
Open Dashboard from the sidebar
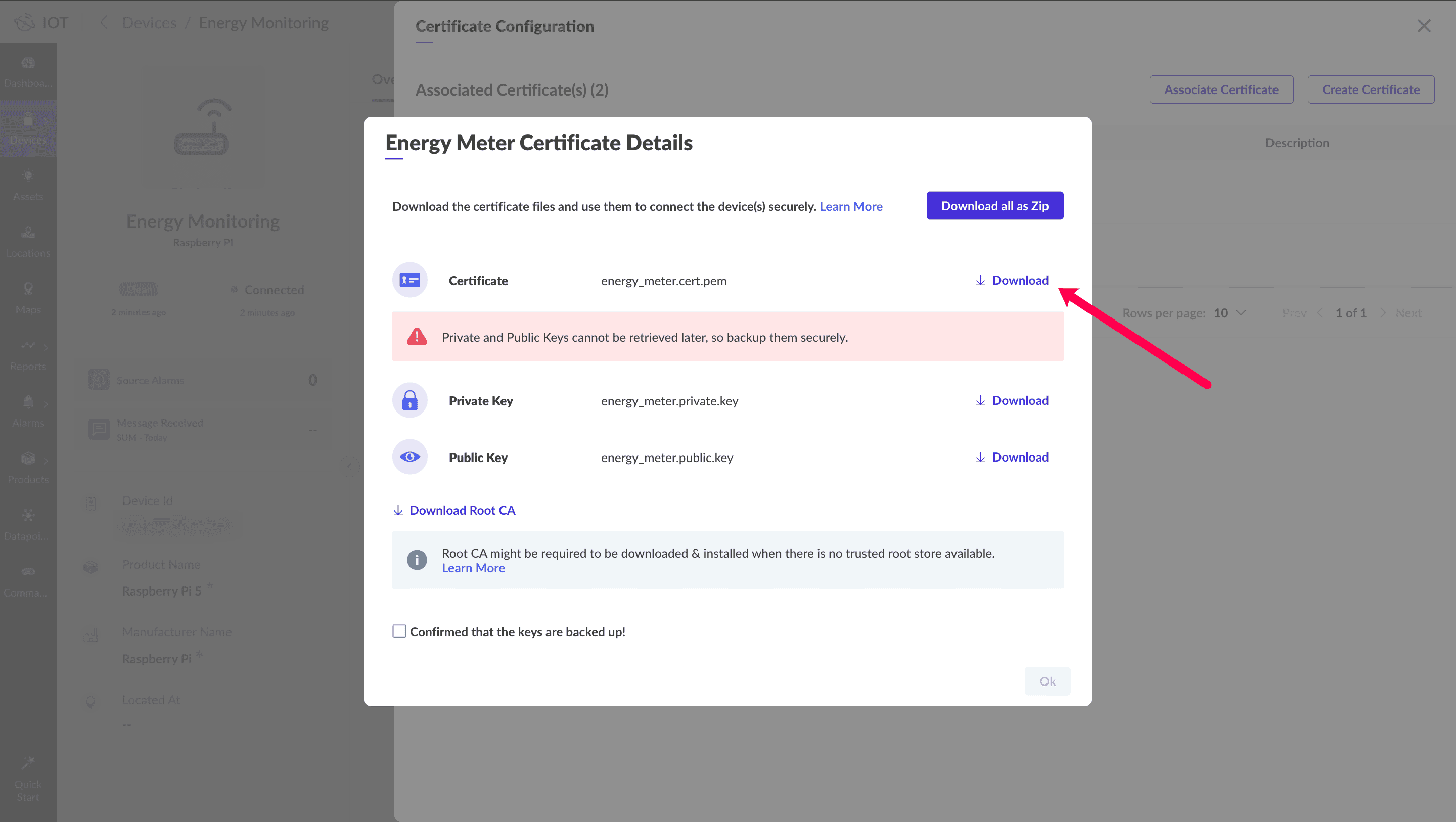28,72
